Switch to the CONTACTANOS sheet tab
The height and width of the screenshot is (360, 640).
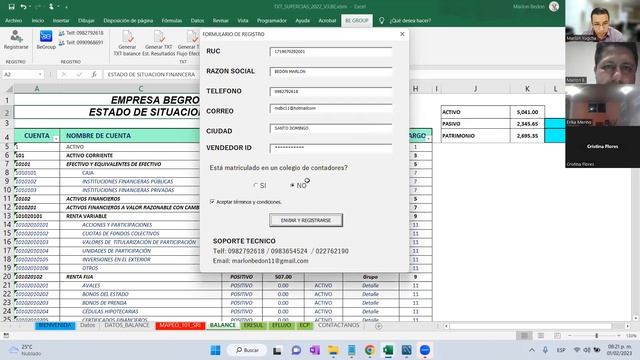click(338, 325)
